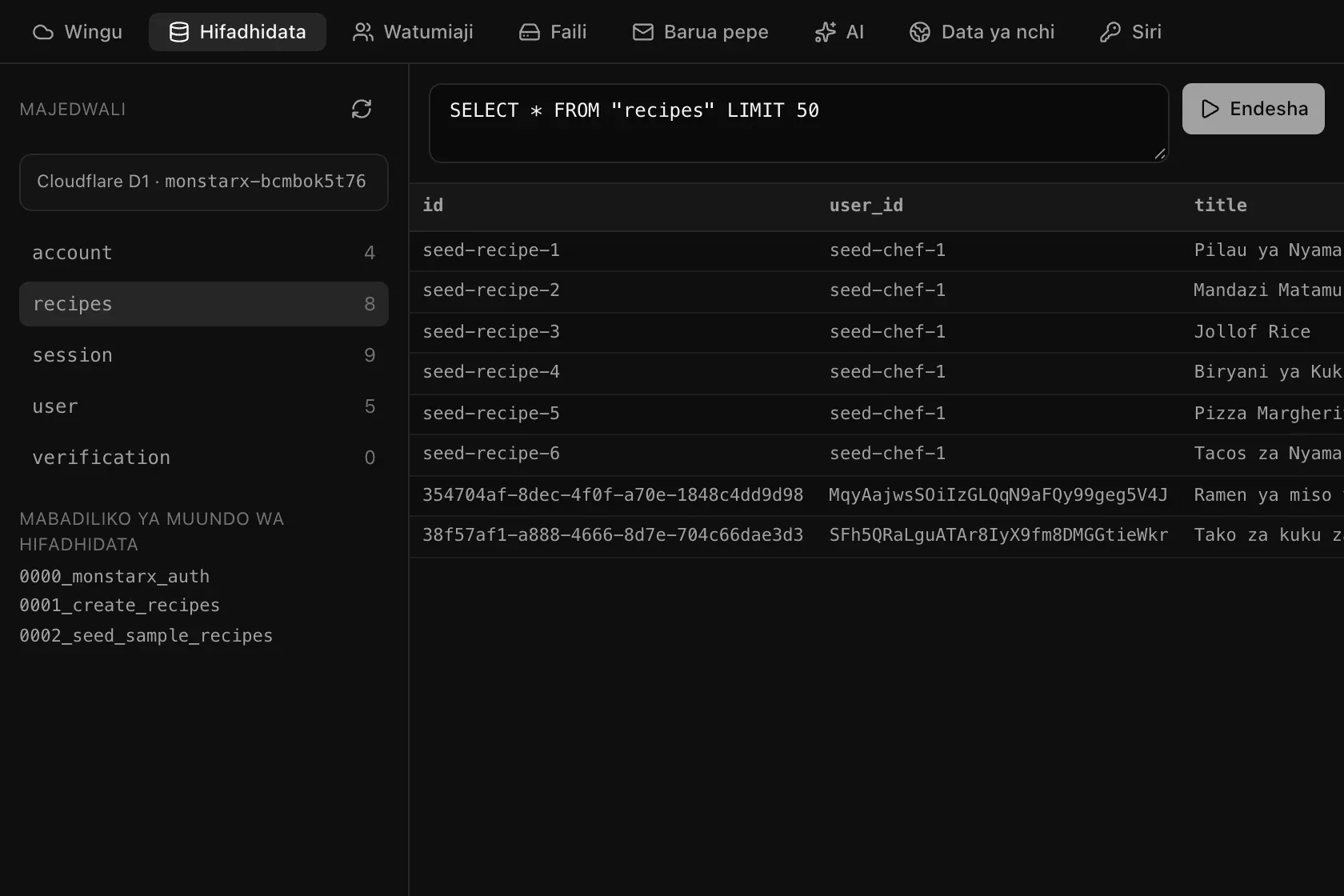Select the Hifadhidata database tab
Image resolution: width=1344 pixels, height=896 pixels.
[238, 32]
